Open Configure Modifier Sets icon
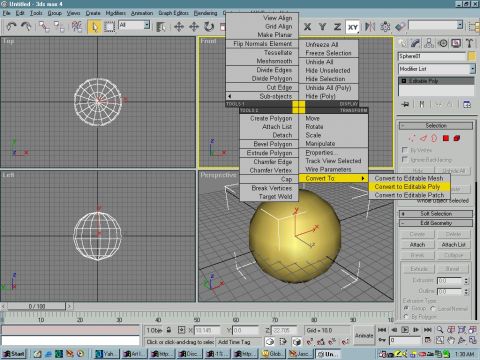The width and height of the screenshot is (480, 360). point(467,104)
